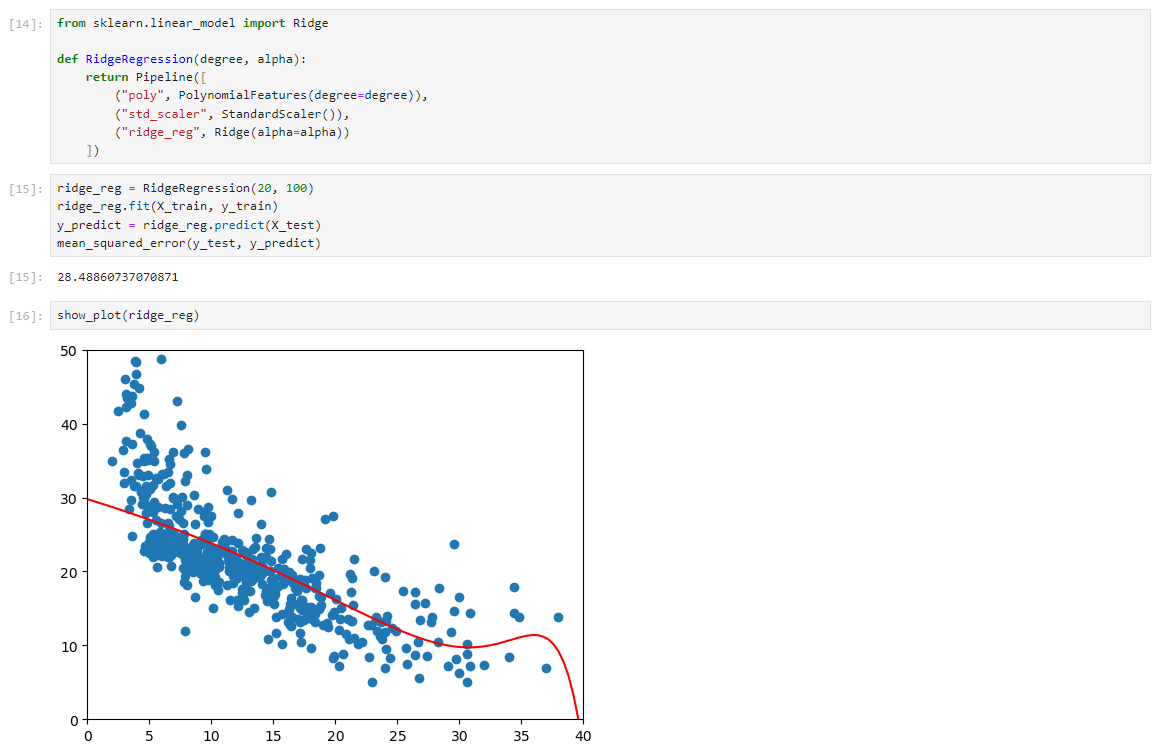The width and height of the screenshot is (1157, 749).
Task: Click the y-axis tick label 50
Action: pos(69,351)
